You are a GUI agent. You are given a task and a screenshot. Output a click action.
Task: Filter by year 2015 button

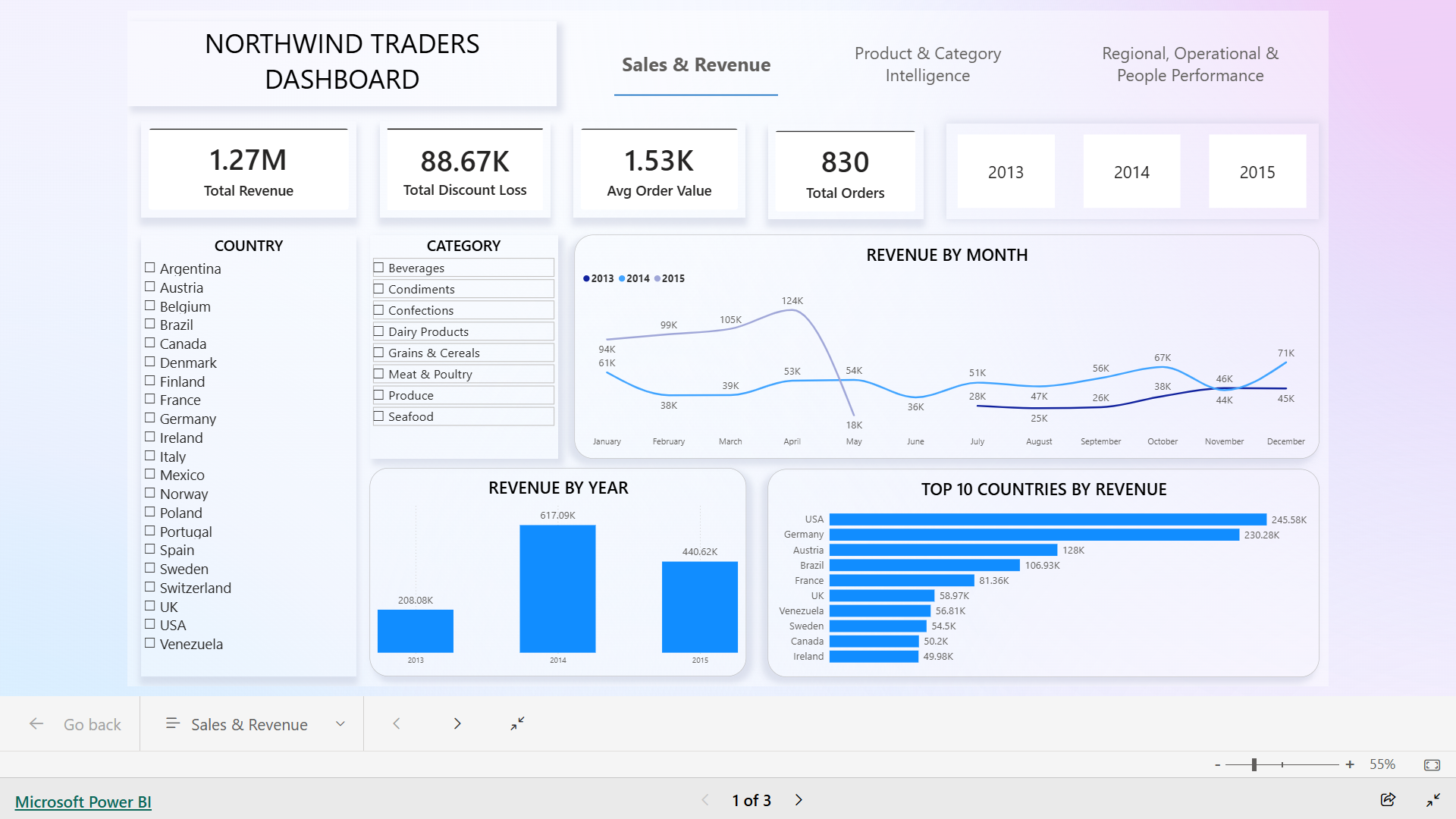click(1257, 172)
